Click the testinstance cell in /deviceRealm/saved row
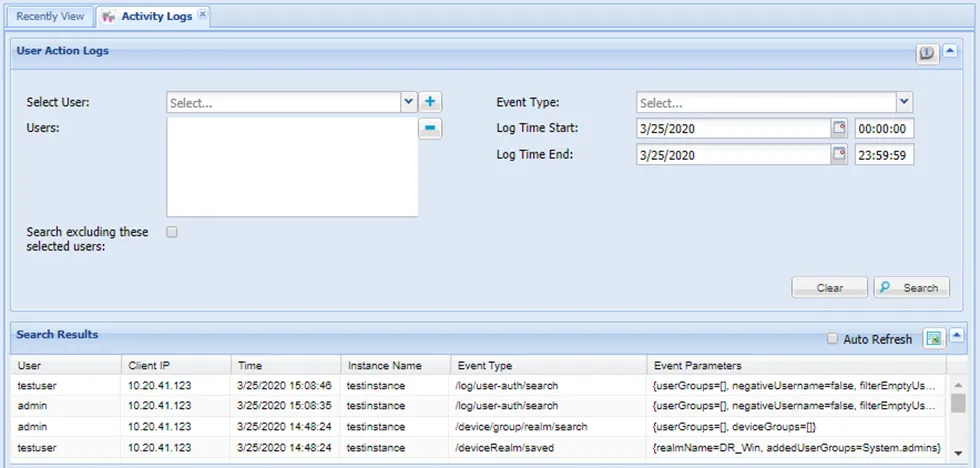980x468 pixels. (x=395, y=448)
